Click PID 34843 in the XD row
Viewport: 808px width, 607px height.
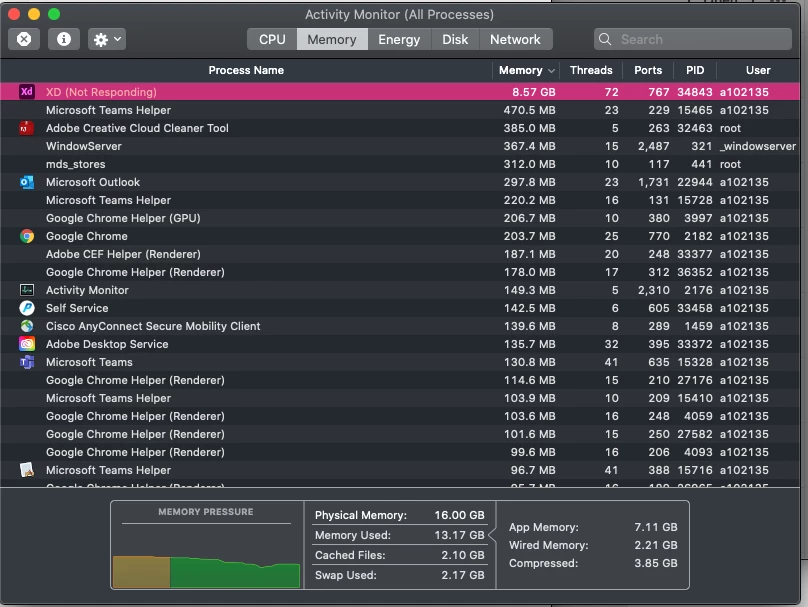click(x=695, y=92)
